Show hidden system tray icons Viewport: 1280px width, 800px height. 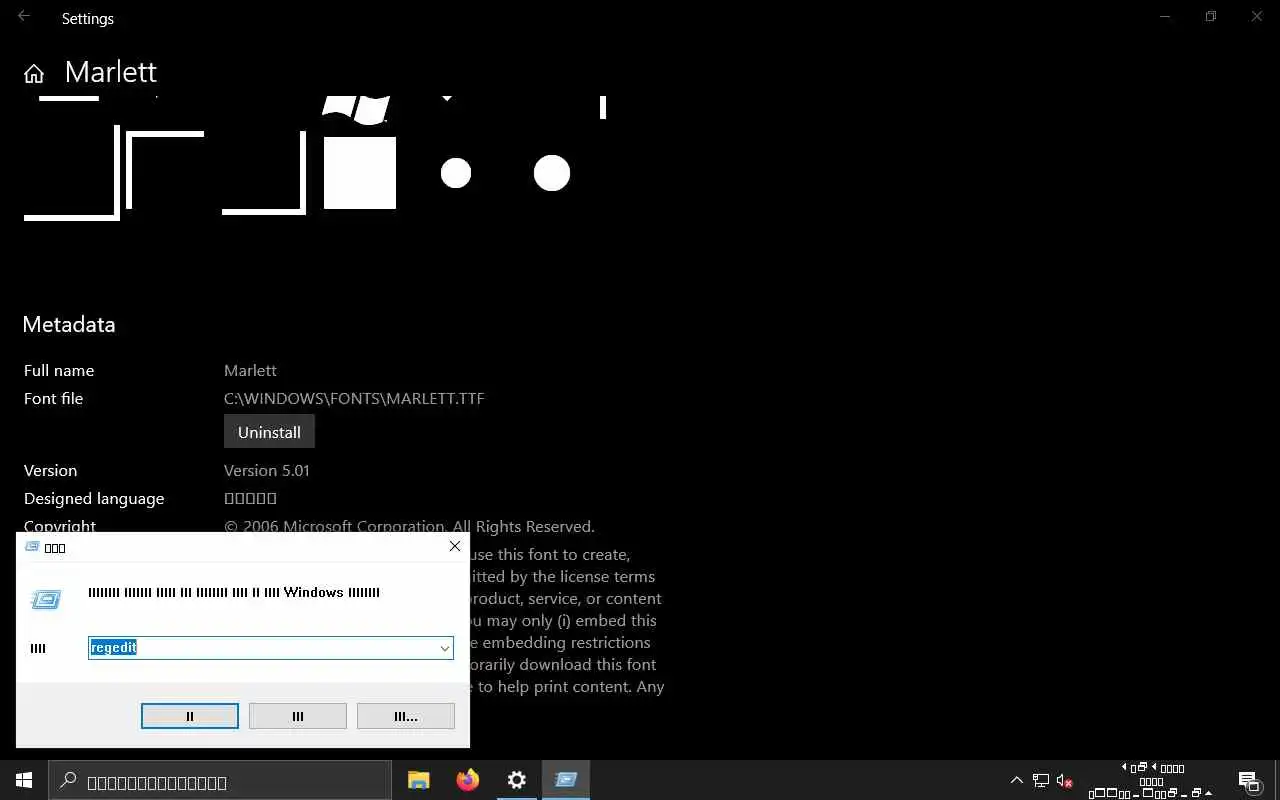tap(1017, 780)
